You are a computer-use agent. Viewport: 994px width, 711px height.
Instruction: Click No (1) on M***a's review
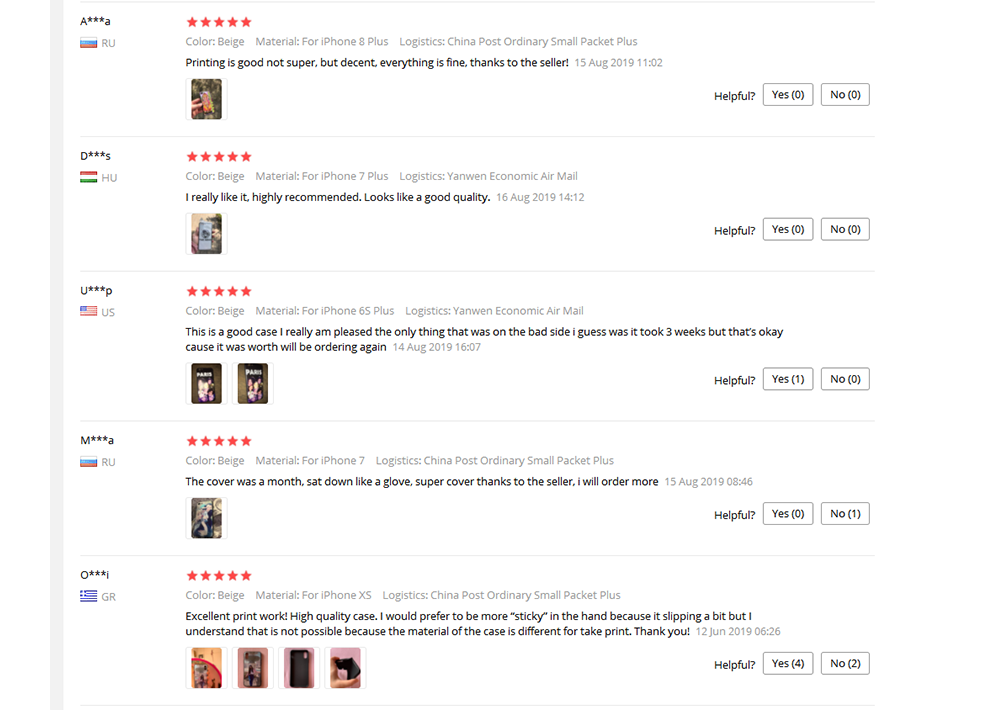coord(845,514)
